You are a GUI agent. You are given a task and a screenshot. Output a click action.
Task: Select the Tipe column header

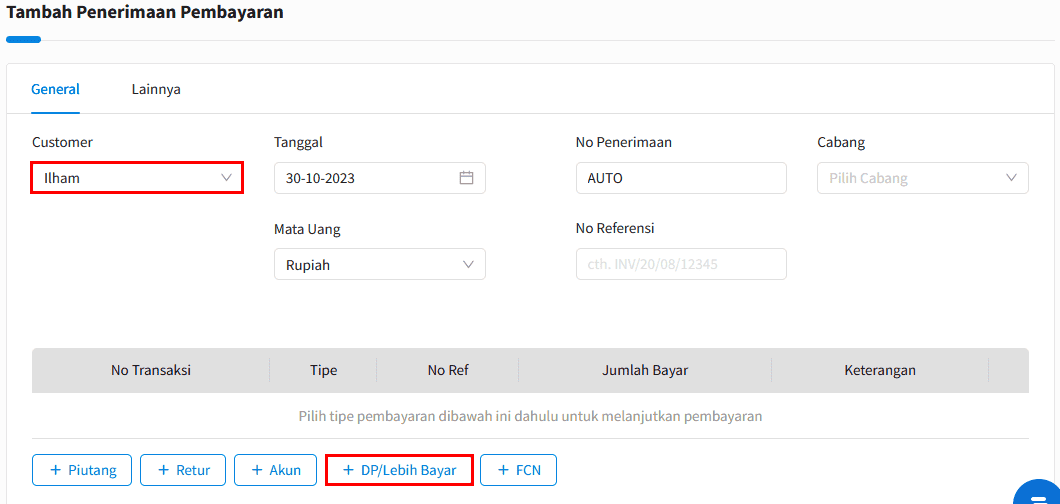coord(323,370)
